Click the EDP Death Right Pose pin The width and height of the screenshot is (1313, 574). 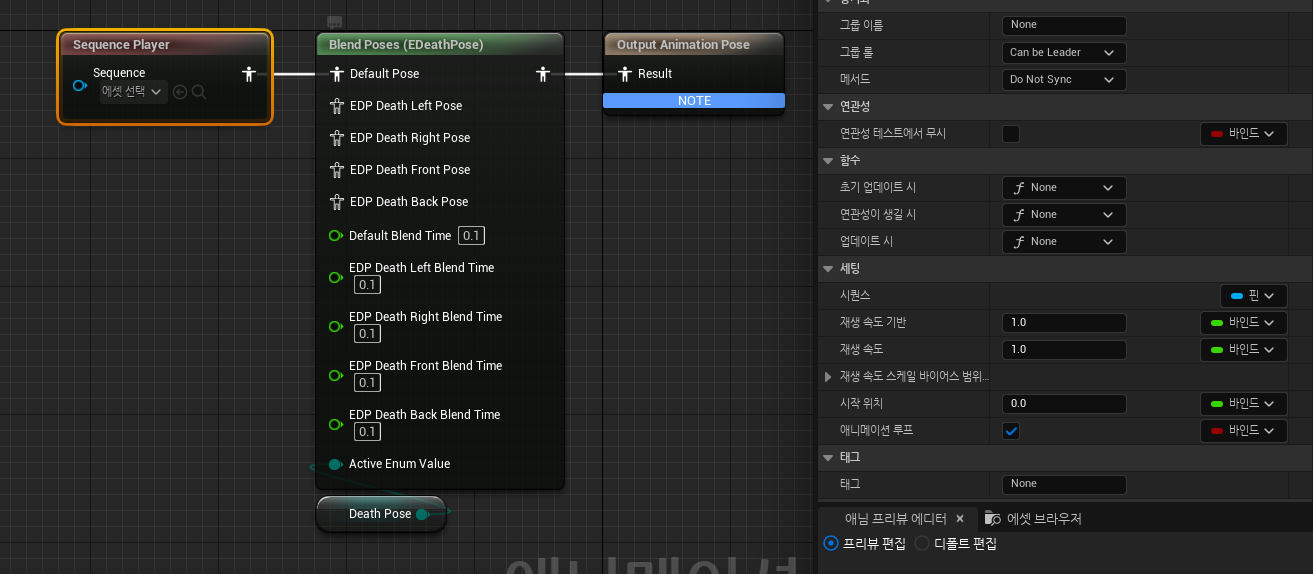pos(336,138)
